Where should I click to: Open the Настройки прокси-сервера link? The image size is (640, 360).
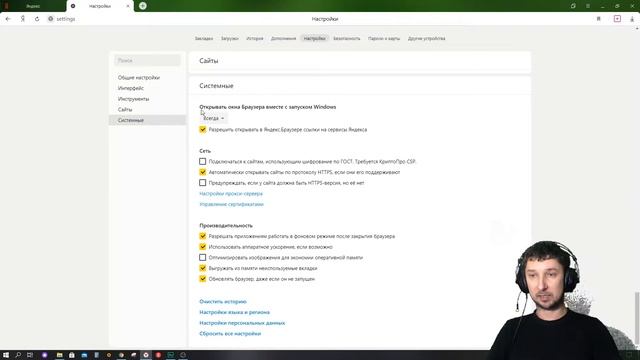click(231, 193)
